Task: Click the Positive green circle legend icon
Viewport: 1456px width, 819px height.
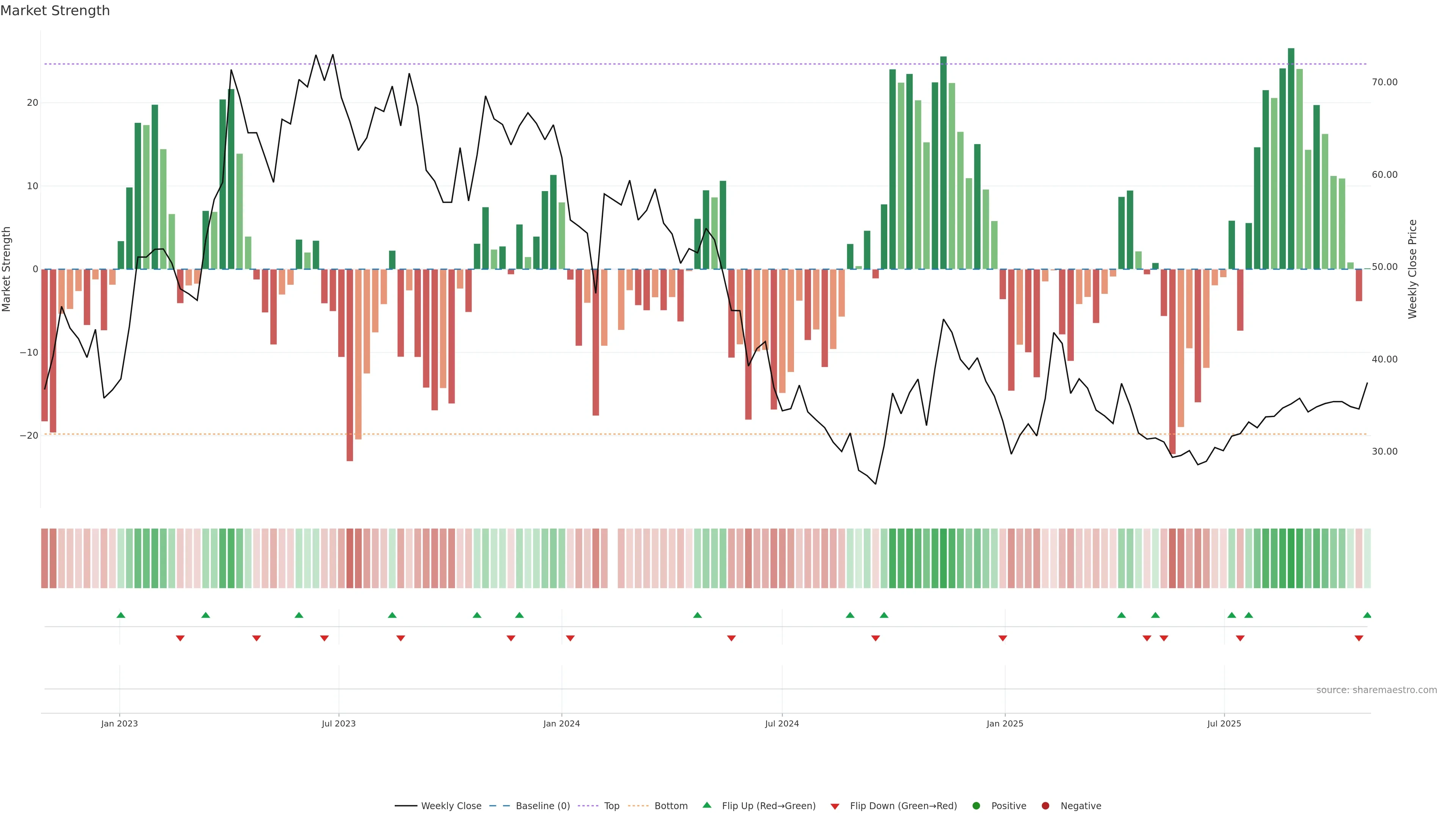Action: tap(976, 806)
